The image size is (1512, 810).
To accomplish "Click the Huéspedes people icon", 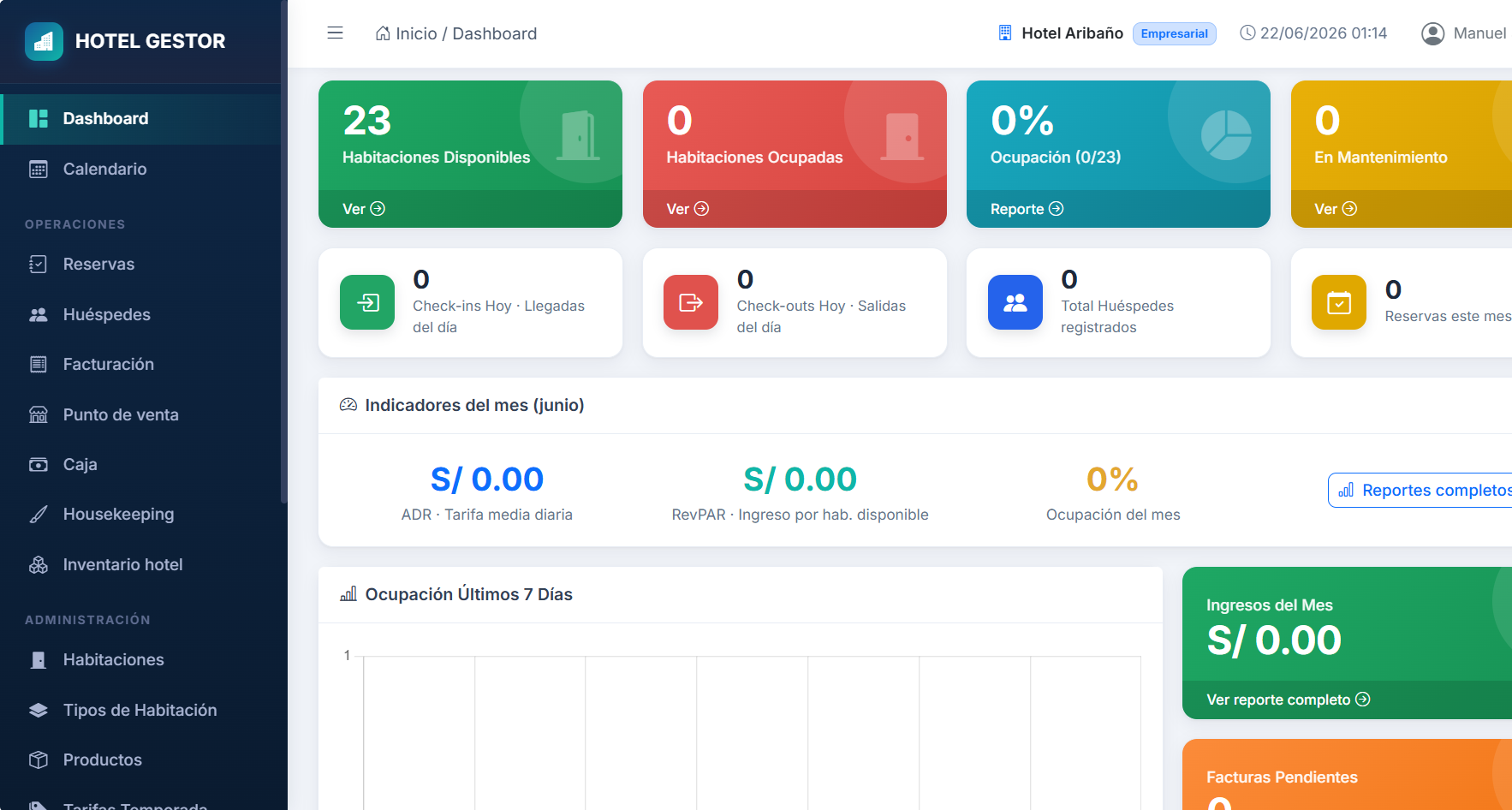I will pos(39,314).
